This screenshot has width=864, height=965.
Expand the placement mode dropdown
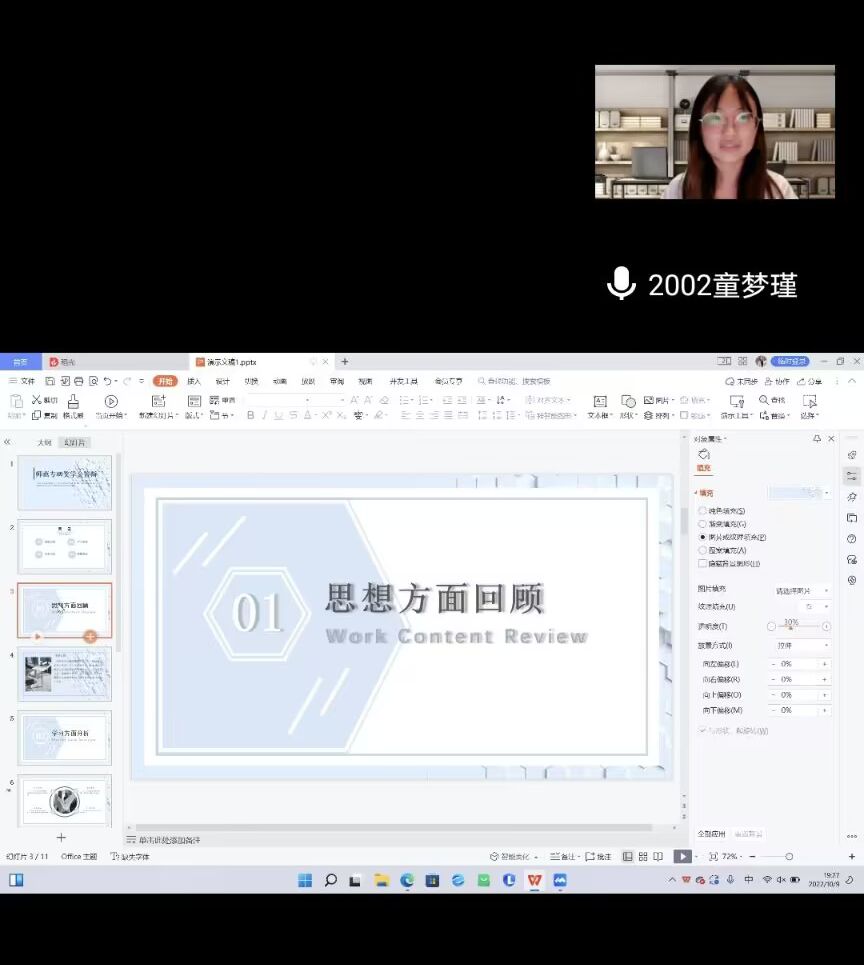pyautogui.click(x=802, y=646)
